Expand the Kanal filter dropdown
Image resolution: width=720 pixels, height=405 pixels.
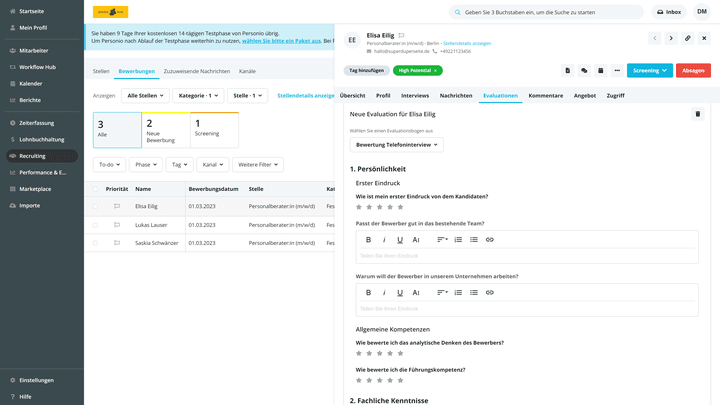[213, 164]
